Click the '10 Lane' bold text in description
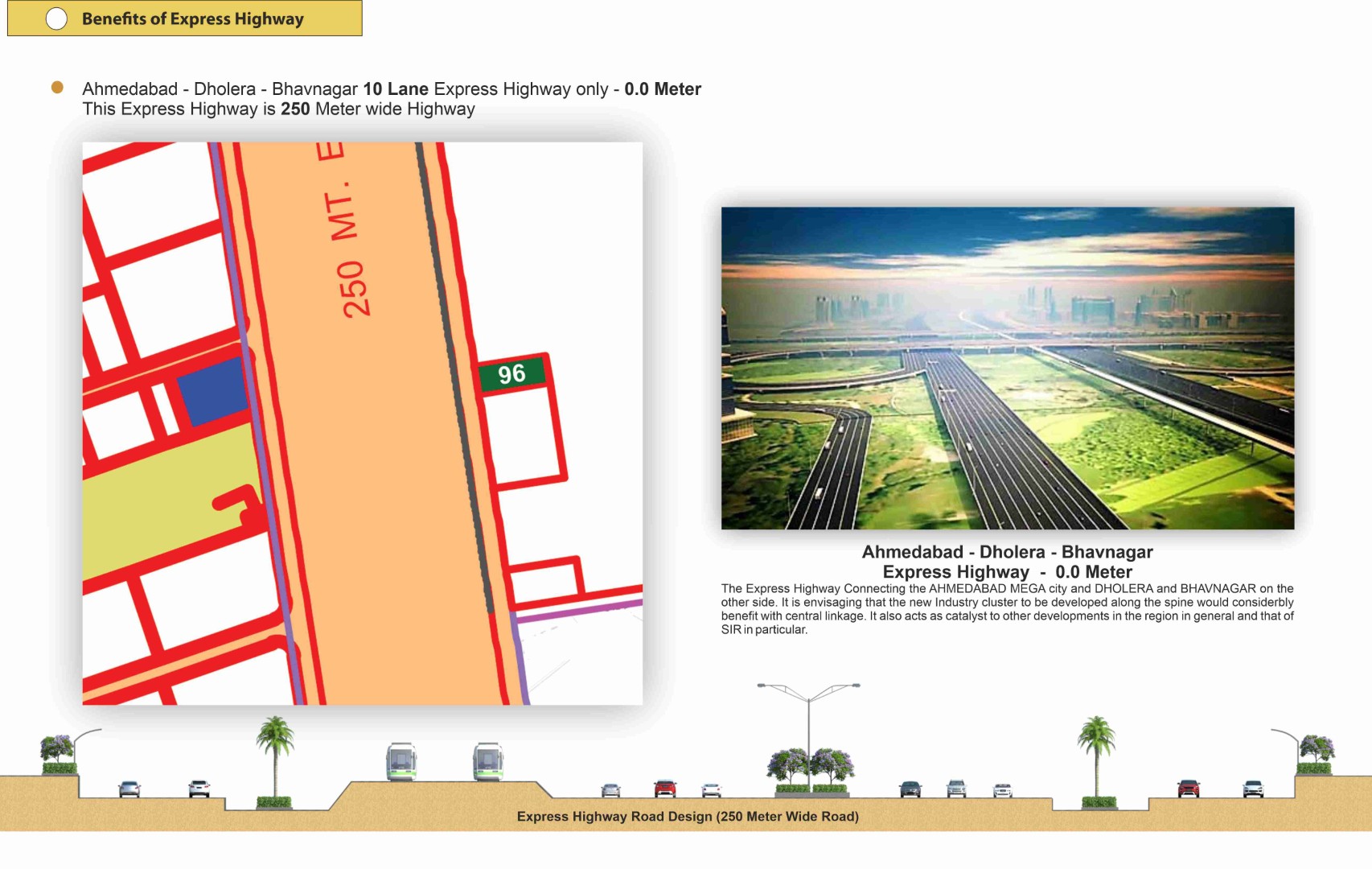Image resolution: width=1372 pixels, height=869 pixels. tap(395, 89)
